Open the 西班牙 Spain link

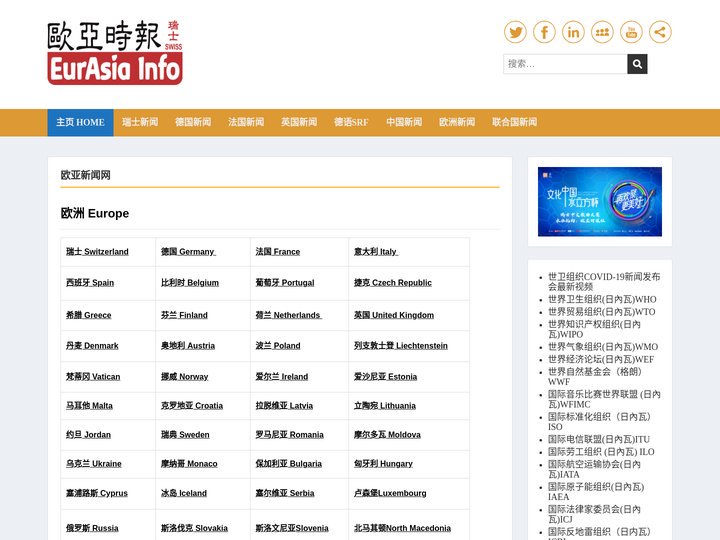[90, 283]
